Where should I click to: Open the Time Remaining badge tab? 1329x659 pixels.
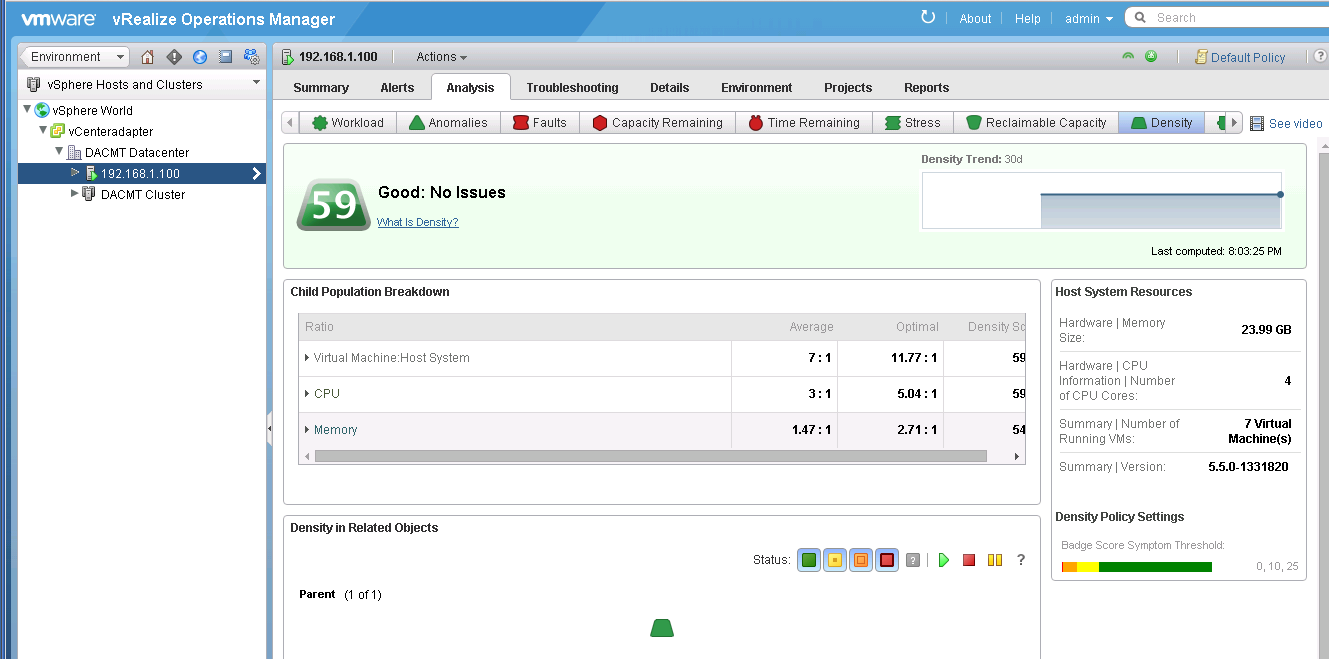pyautogui.click(x=804, y=123)
